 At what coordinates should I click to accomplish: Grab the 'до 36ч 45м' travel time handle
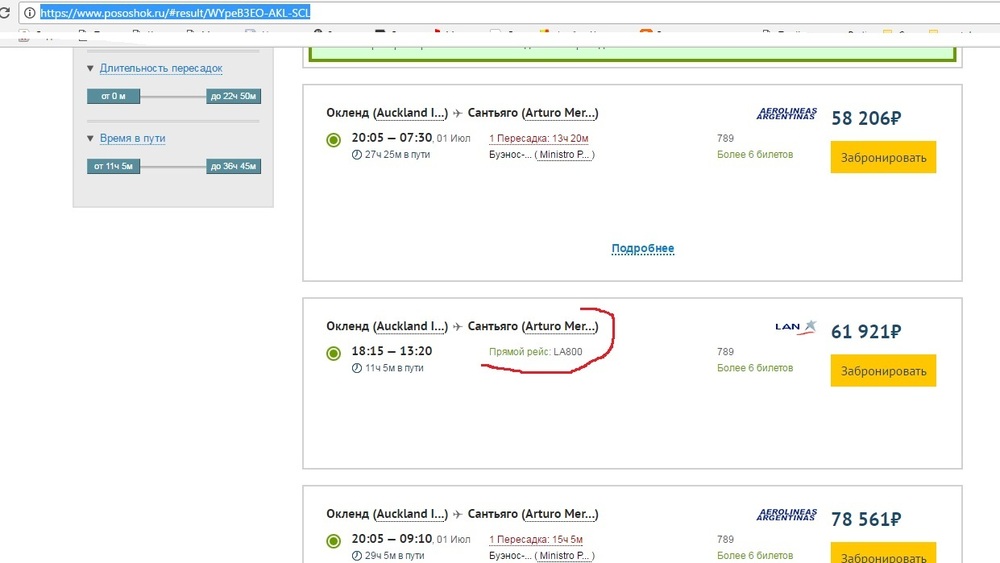(233, 166)
